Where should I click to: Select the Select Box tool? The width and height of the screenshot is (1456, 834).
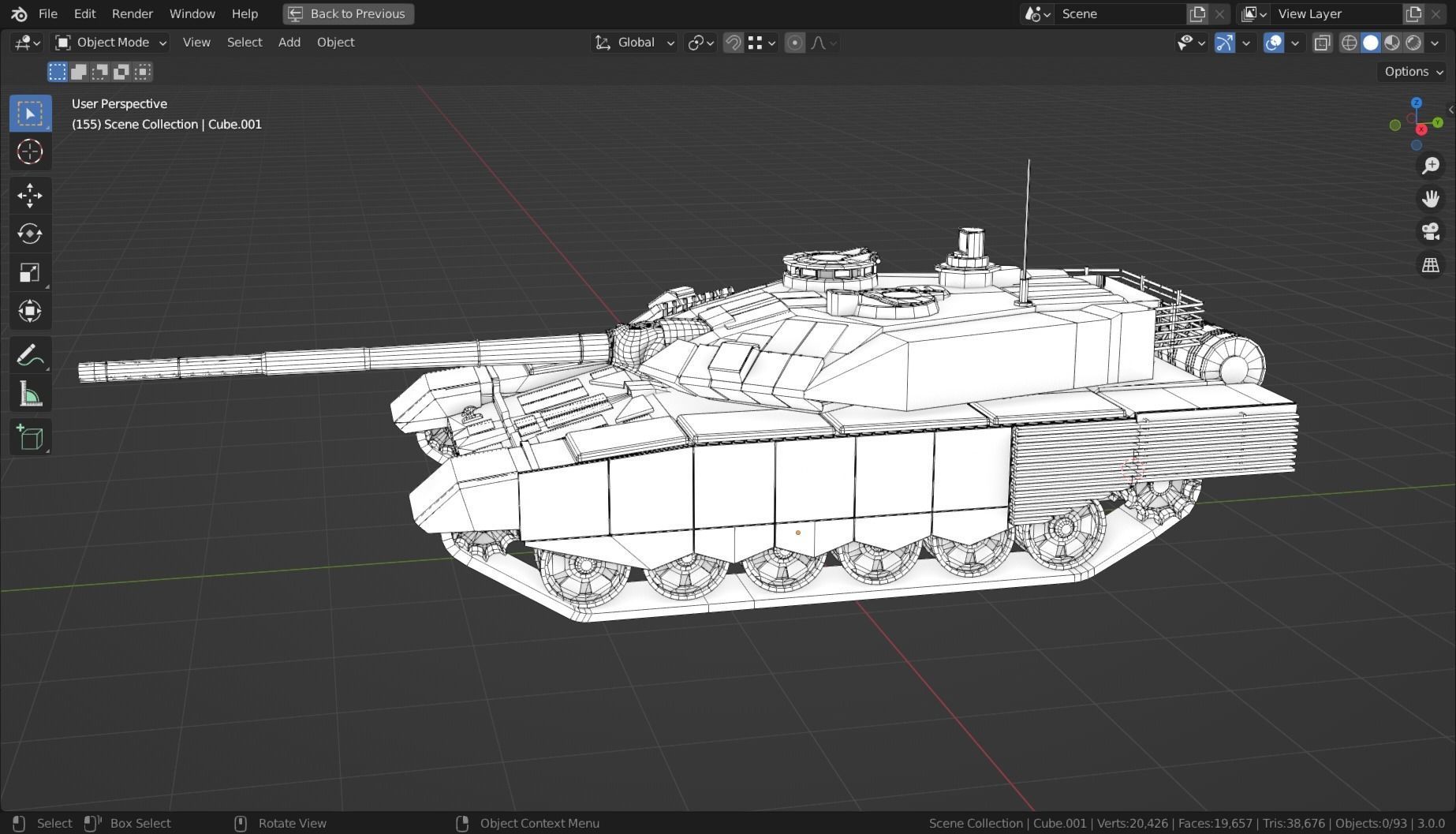point(30,114)
